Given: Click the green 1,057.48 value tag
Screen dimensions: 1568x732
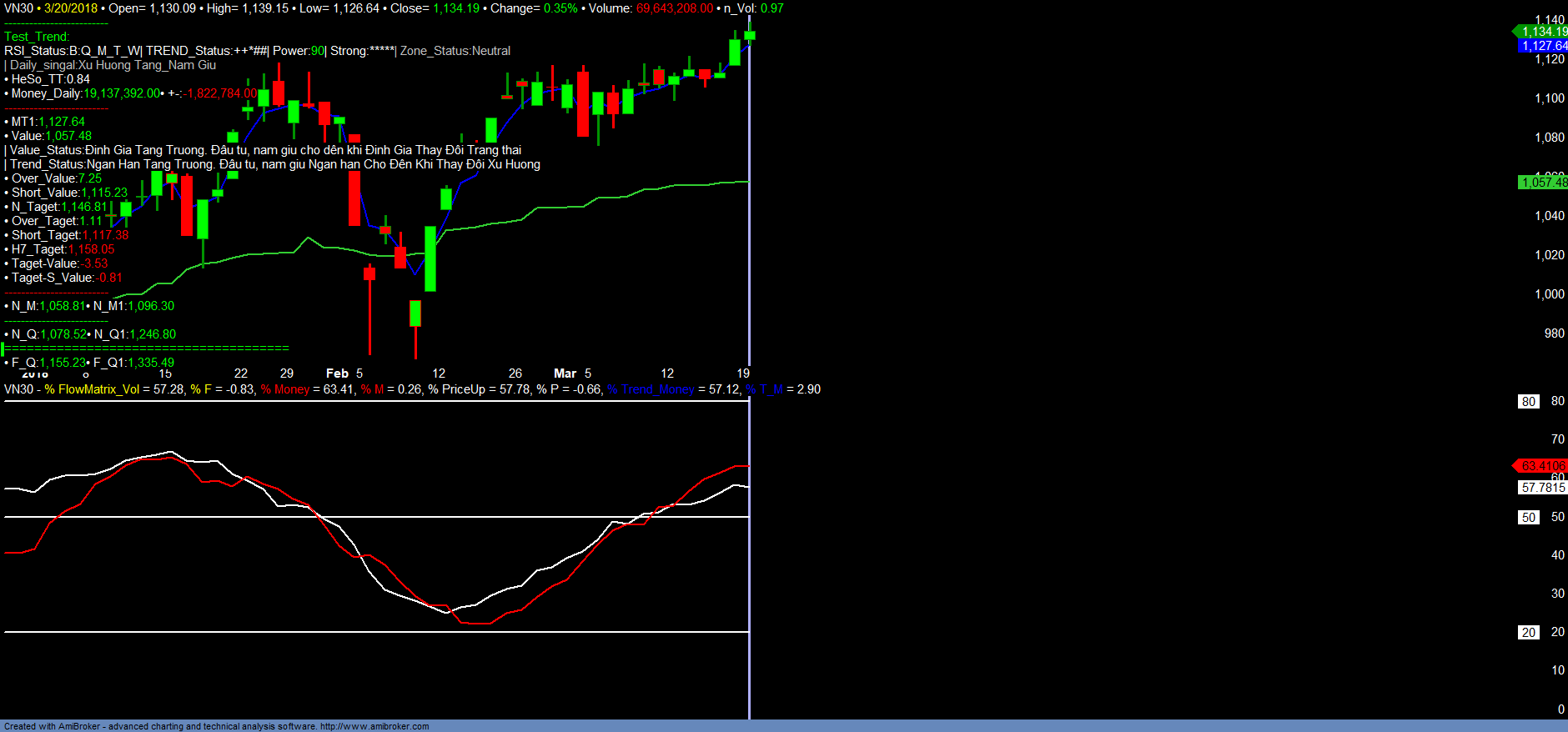Looking at the screenshot, I should (x=1543, y=182).
